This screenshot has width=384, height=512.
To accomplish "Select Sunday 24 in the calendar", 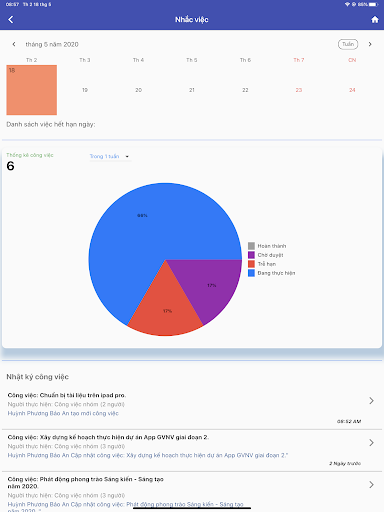I will point(352,90).
